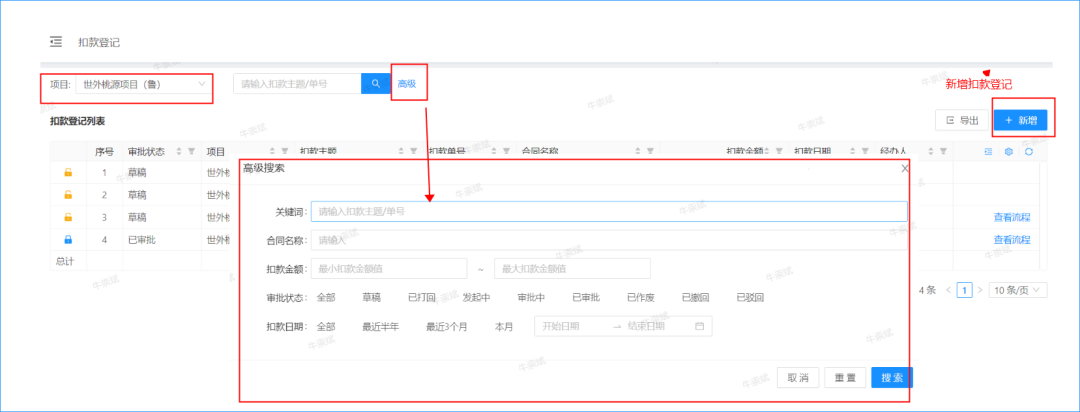Image resolution: width=1080 pixels, height=412 pixels.
Task: Click the 开始日期 date field
Action: (573, 327)
